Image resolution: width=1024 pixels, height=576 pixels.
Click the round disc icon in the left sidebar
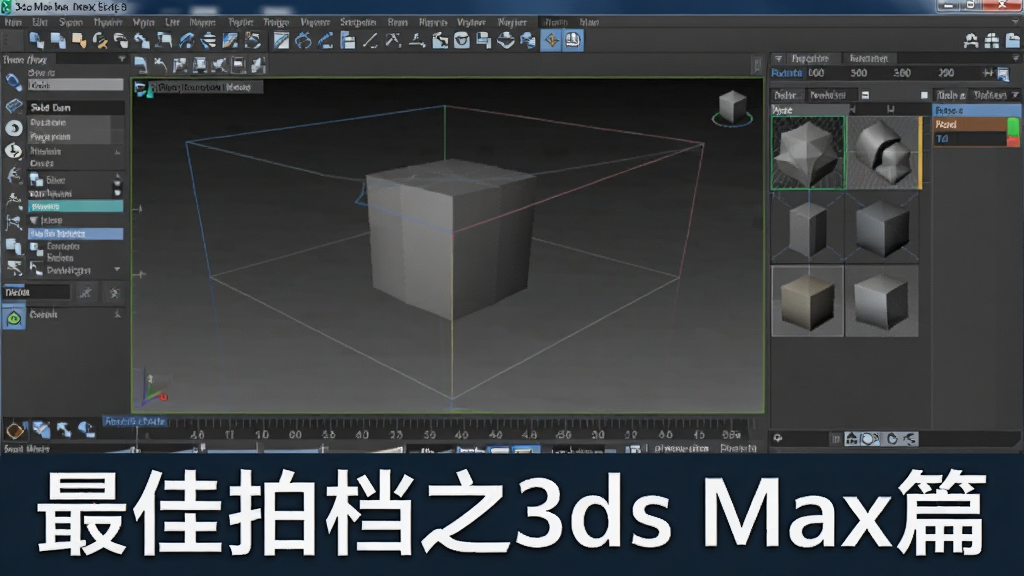pos(13,128)
